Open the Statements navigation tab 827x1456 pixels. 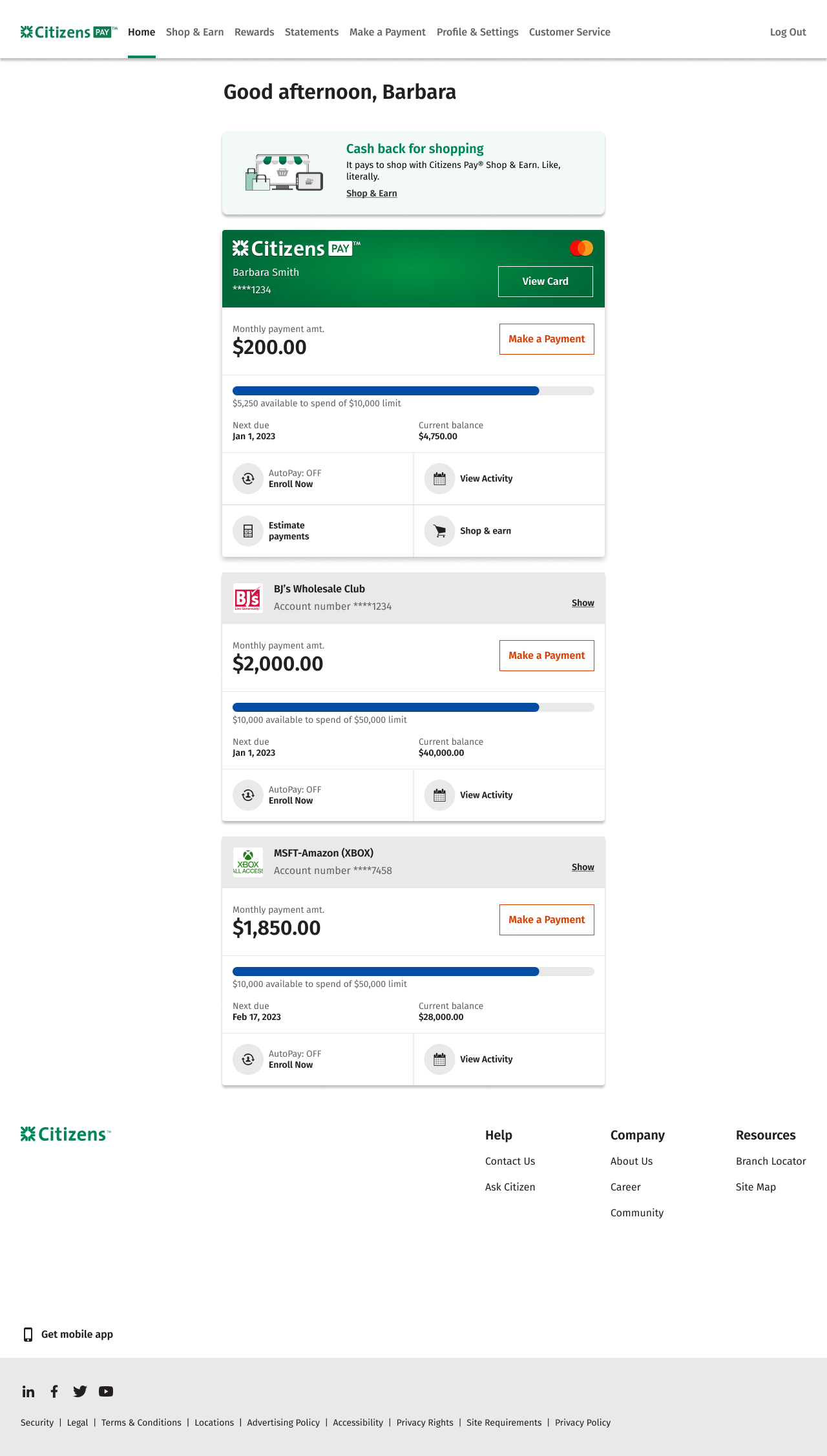[x=311, y=32]
